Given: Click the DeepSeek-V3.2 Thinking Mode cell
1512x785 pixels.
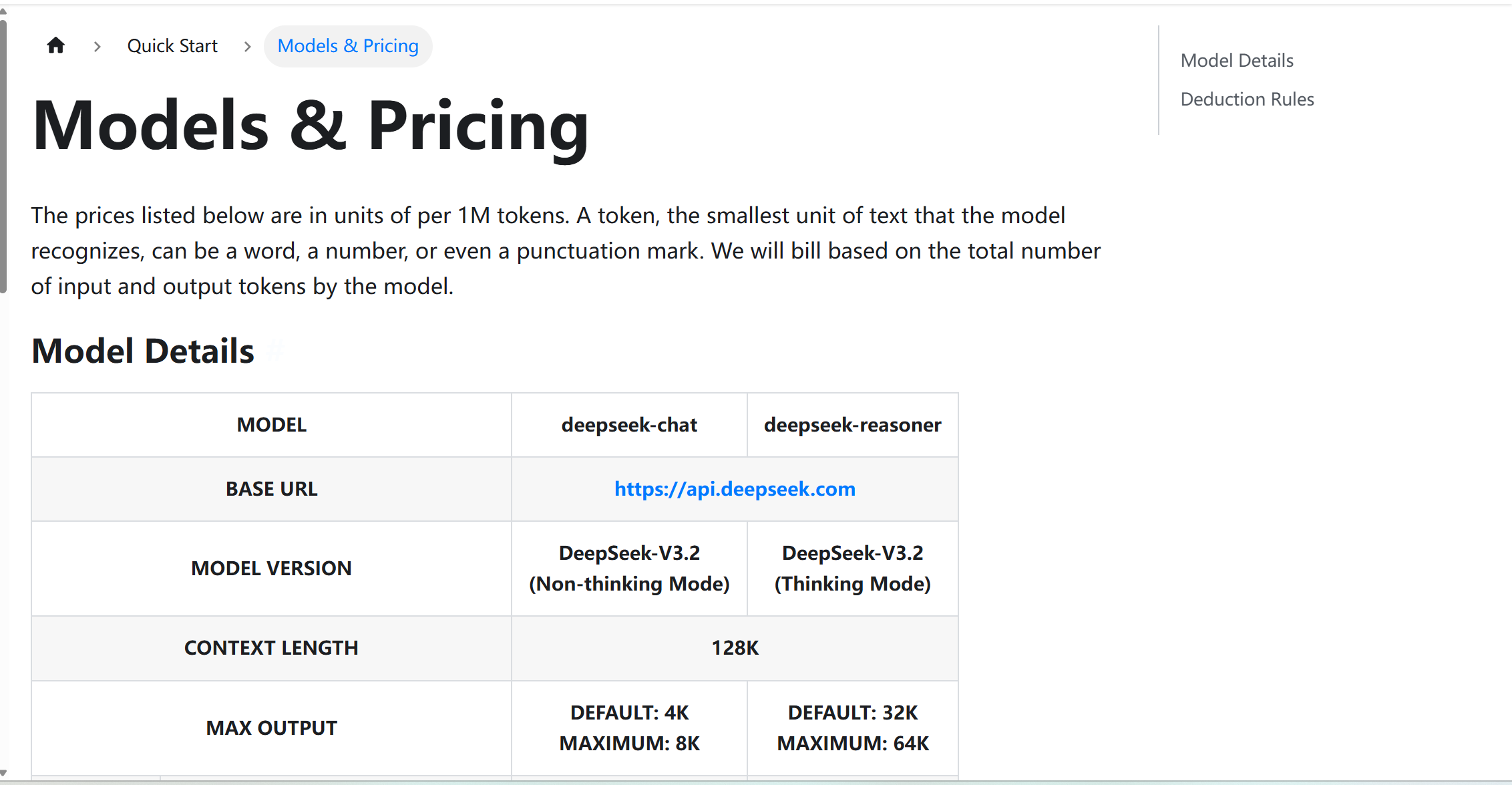Looking at the screenshot, I should click(x=852, y=569).
